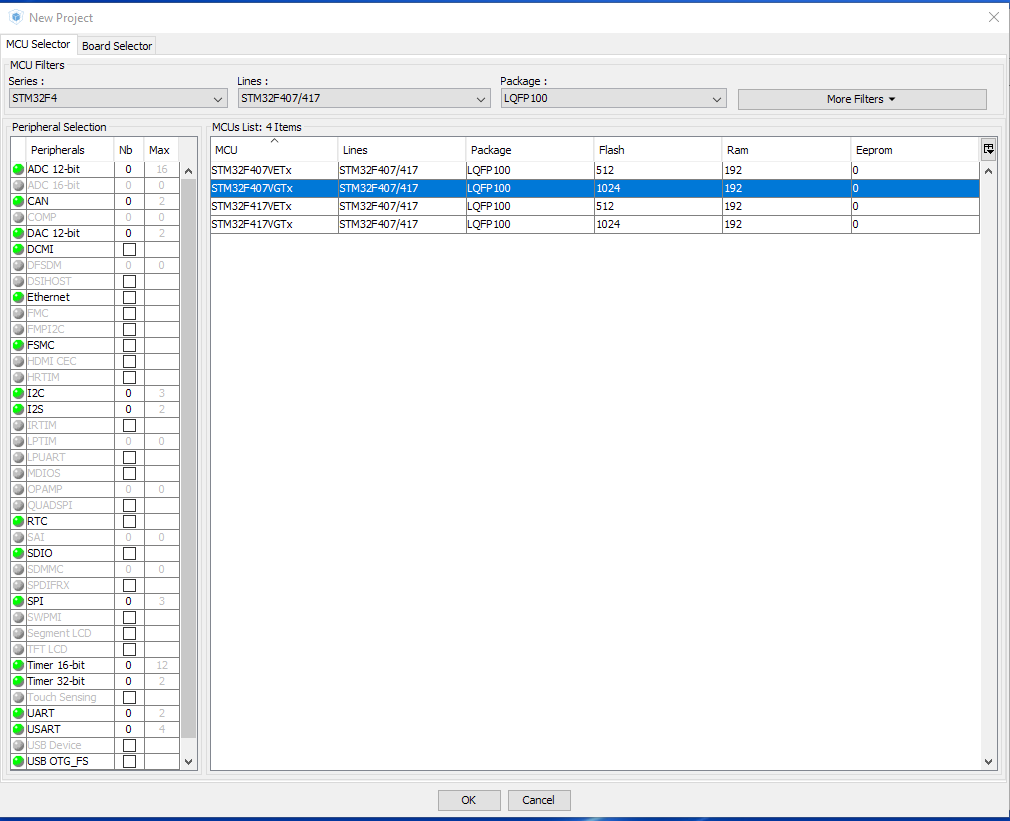1010x821 pixels.
Task: Enable the DCMI peripheral checkbox
Action: pyautogui.click(x=129, y=249)
